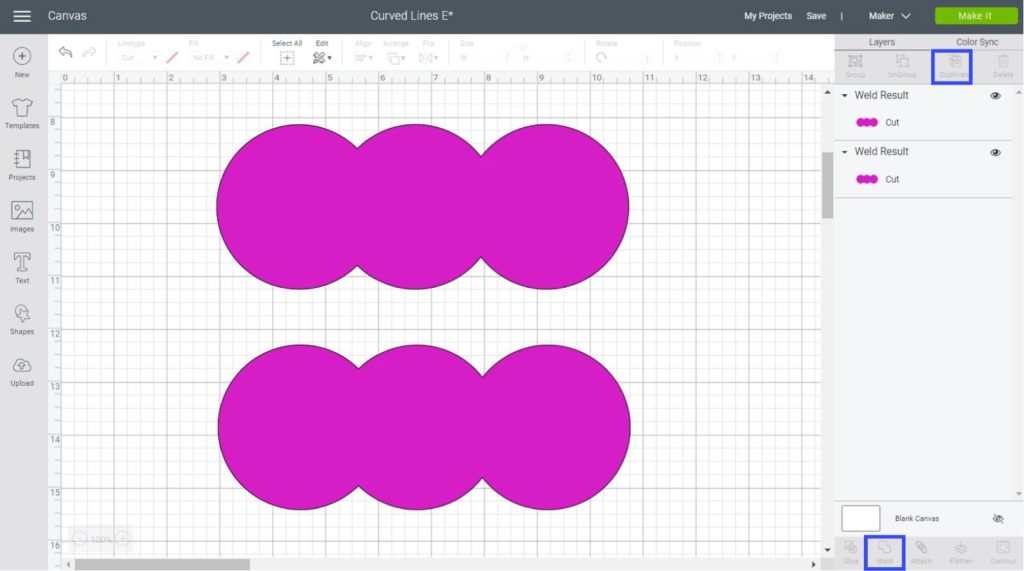Hide the second Weld Result layer
1024x571 pixels.
[x=995, y=152]
